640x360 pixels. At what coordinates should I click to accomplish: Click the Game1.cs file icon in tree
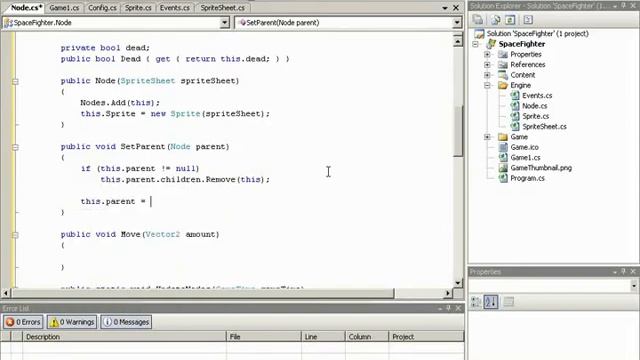coord(503,158)
